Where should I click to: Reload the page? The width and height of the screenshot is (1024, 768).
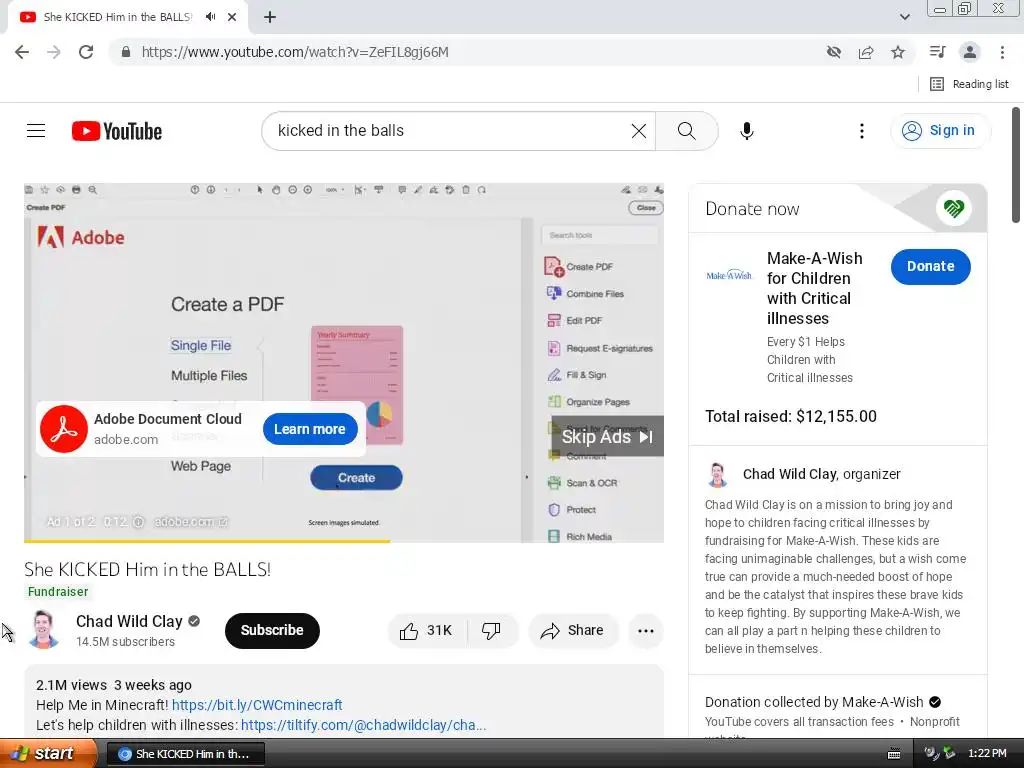[86, 52]
